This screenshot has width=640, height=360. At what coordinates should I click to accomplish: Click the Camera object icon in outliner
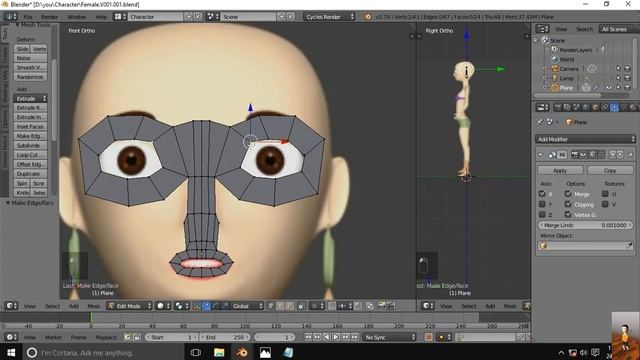click(x=554, y=69)
